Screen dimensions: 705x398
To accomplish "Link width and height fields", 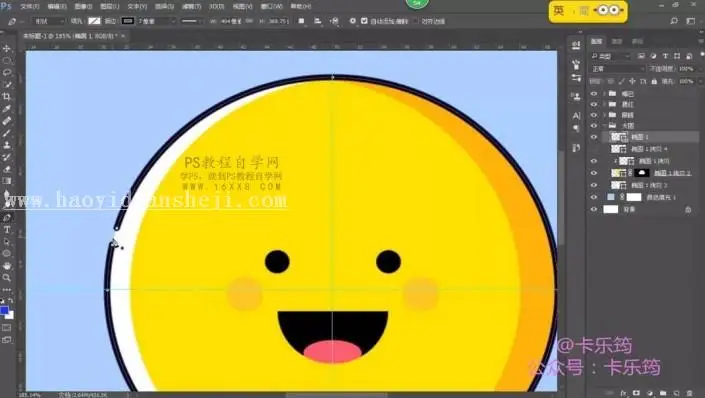I will [250, 21].
